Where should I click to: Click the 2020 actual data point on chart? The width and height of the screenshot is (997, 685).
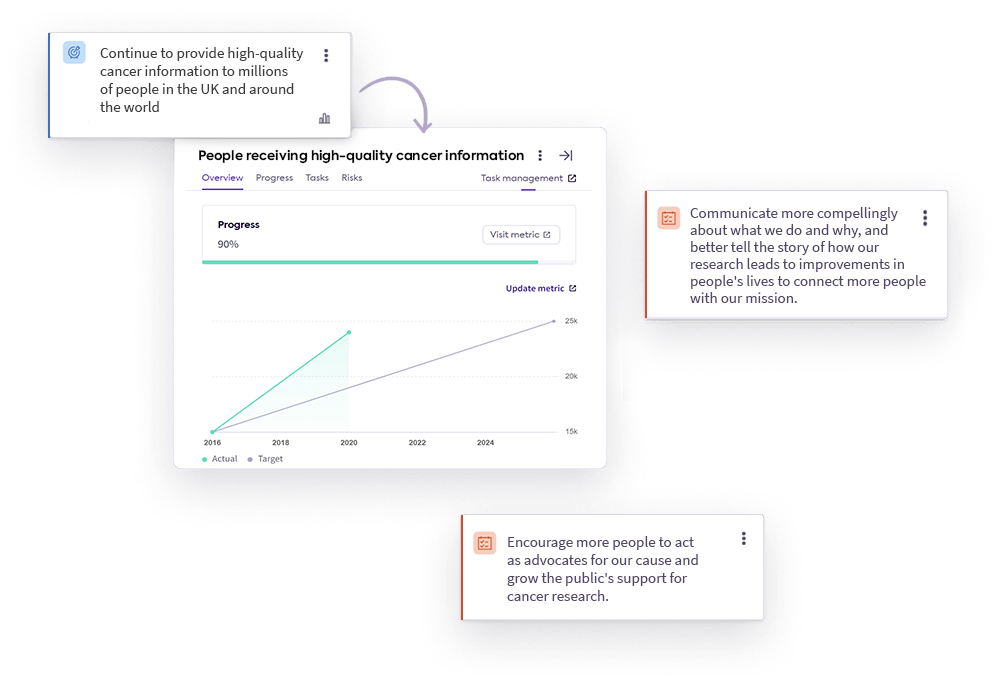(x=349, y=332)
